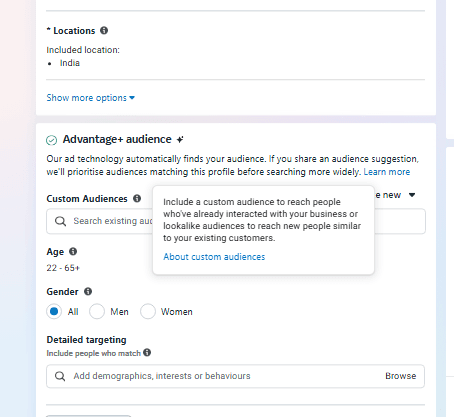454x417 pixels.
Task: Open the Learn more link
Action: pos(387,172)
